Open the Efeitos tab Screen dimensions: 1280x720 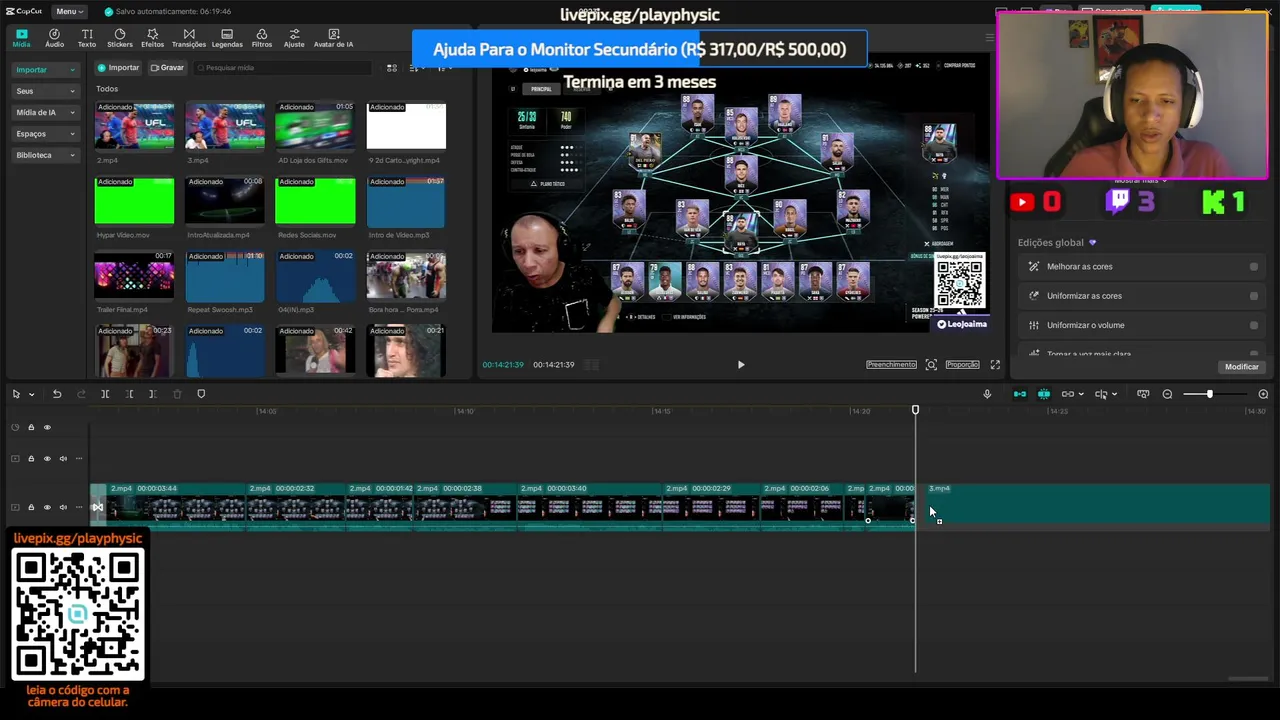tap(152, 38)
